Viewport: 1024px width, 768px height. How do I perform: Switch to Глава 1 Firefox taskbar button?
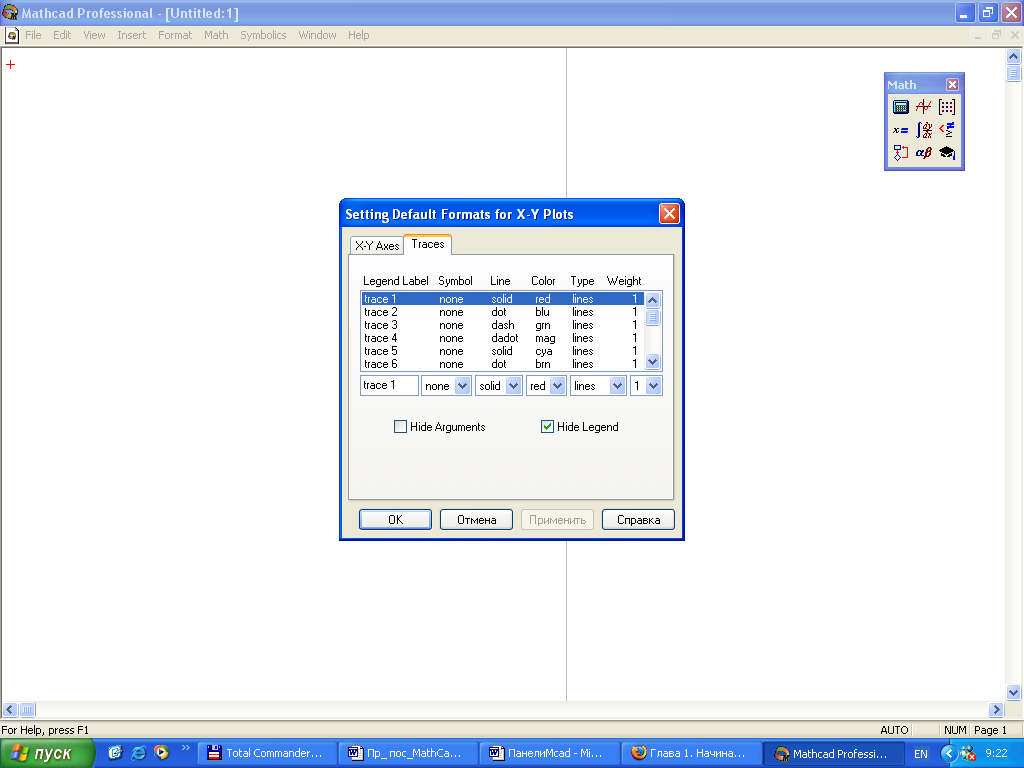[692, 753]
